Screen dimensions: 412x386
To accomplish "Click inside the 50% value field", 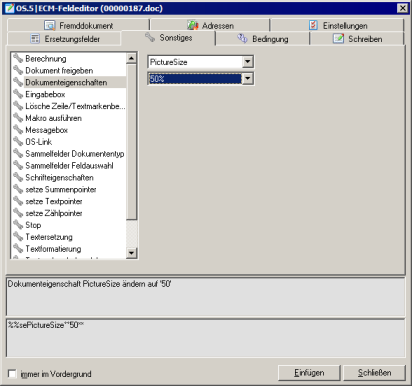I will [x=195, y=79].
